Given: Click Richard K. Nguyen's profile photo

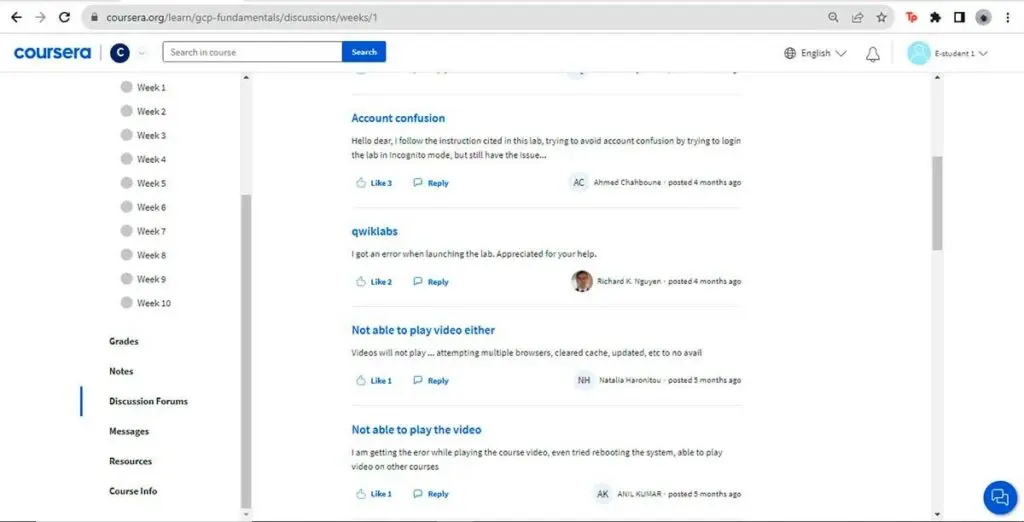Looking at the screenshot, I should [582, 281].
